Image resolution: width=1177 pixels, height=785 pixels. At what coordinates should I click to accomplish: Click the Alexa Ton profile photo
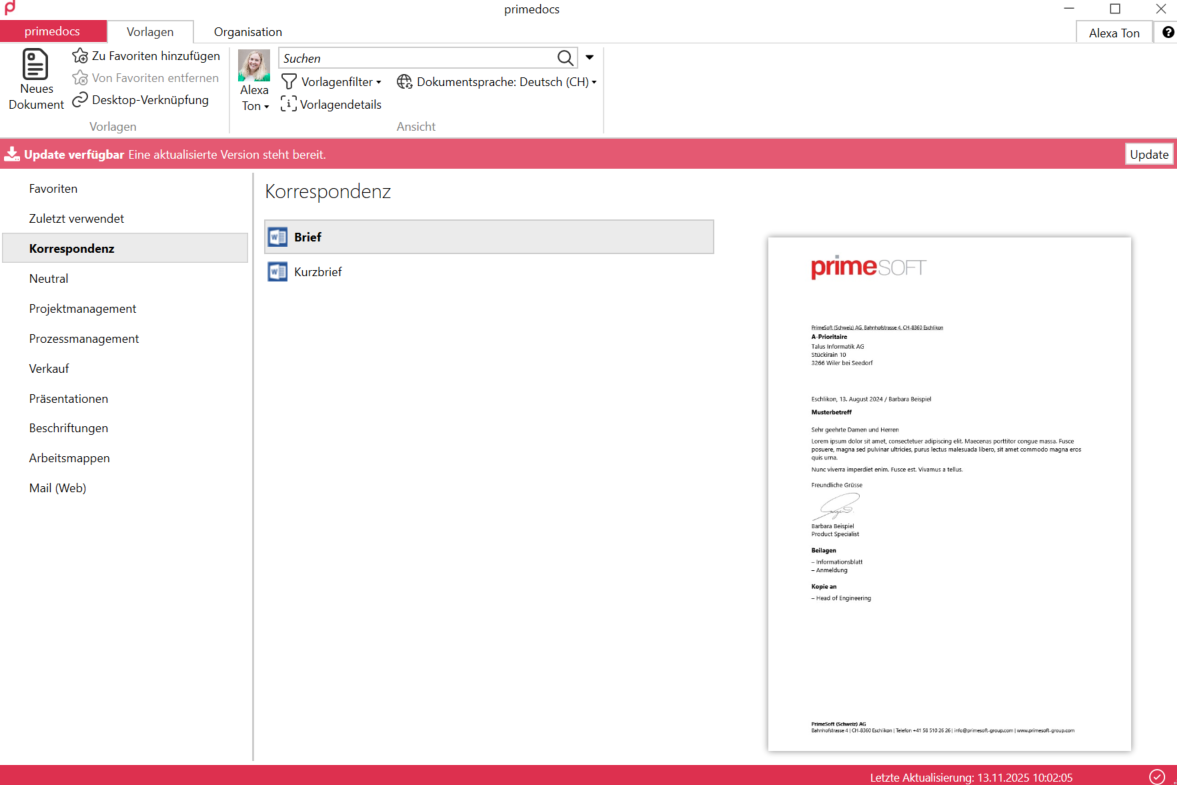pos(254,65)
